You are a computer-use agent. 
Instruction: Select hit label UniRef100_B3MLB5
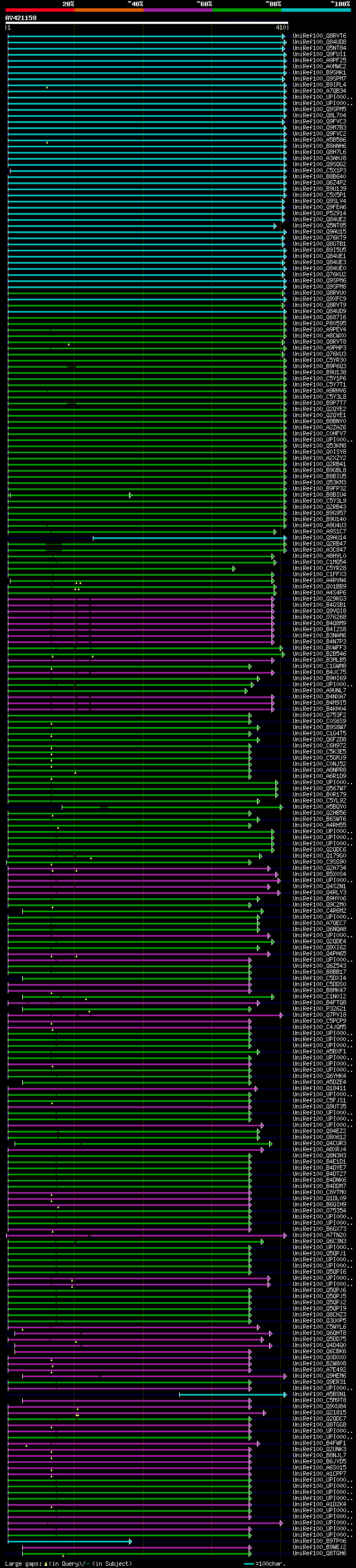(x=319, y=660)
